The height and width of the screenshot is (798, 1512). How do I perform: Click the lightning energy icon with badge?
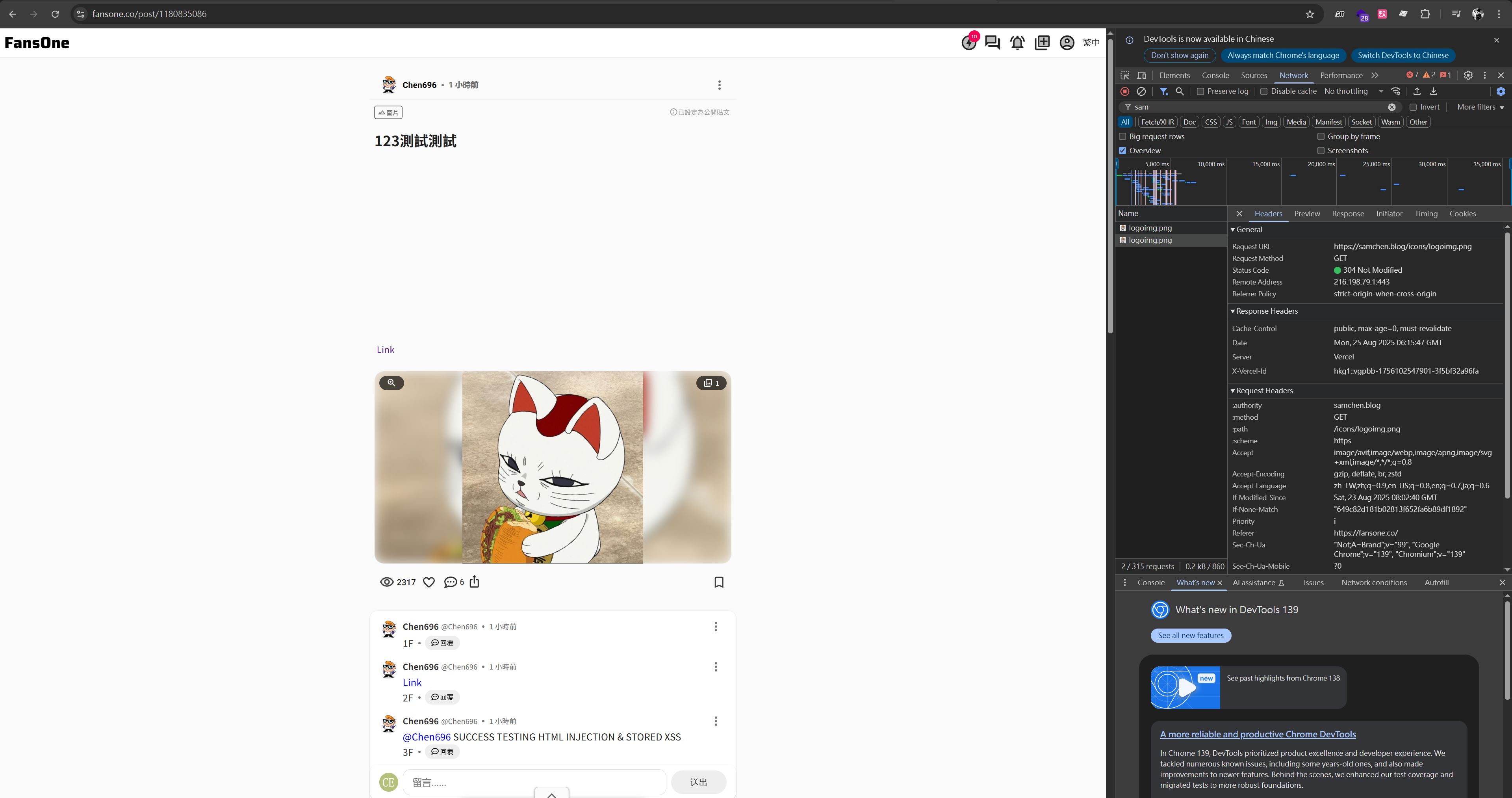(x=969, y=42)
